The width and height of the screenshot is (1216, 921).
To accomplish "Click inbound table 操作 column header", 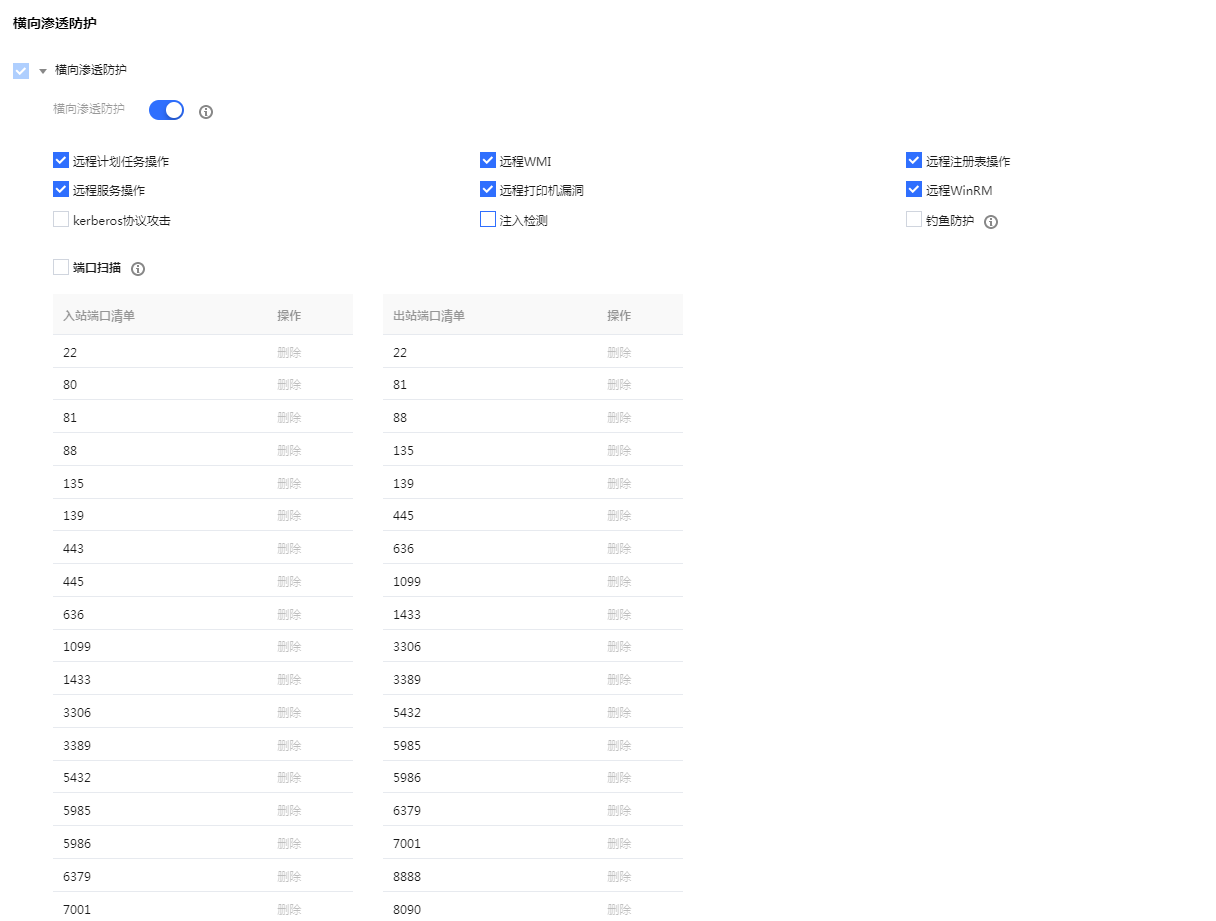I will pos(289,316).
